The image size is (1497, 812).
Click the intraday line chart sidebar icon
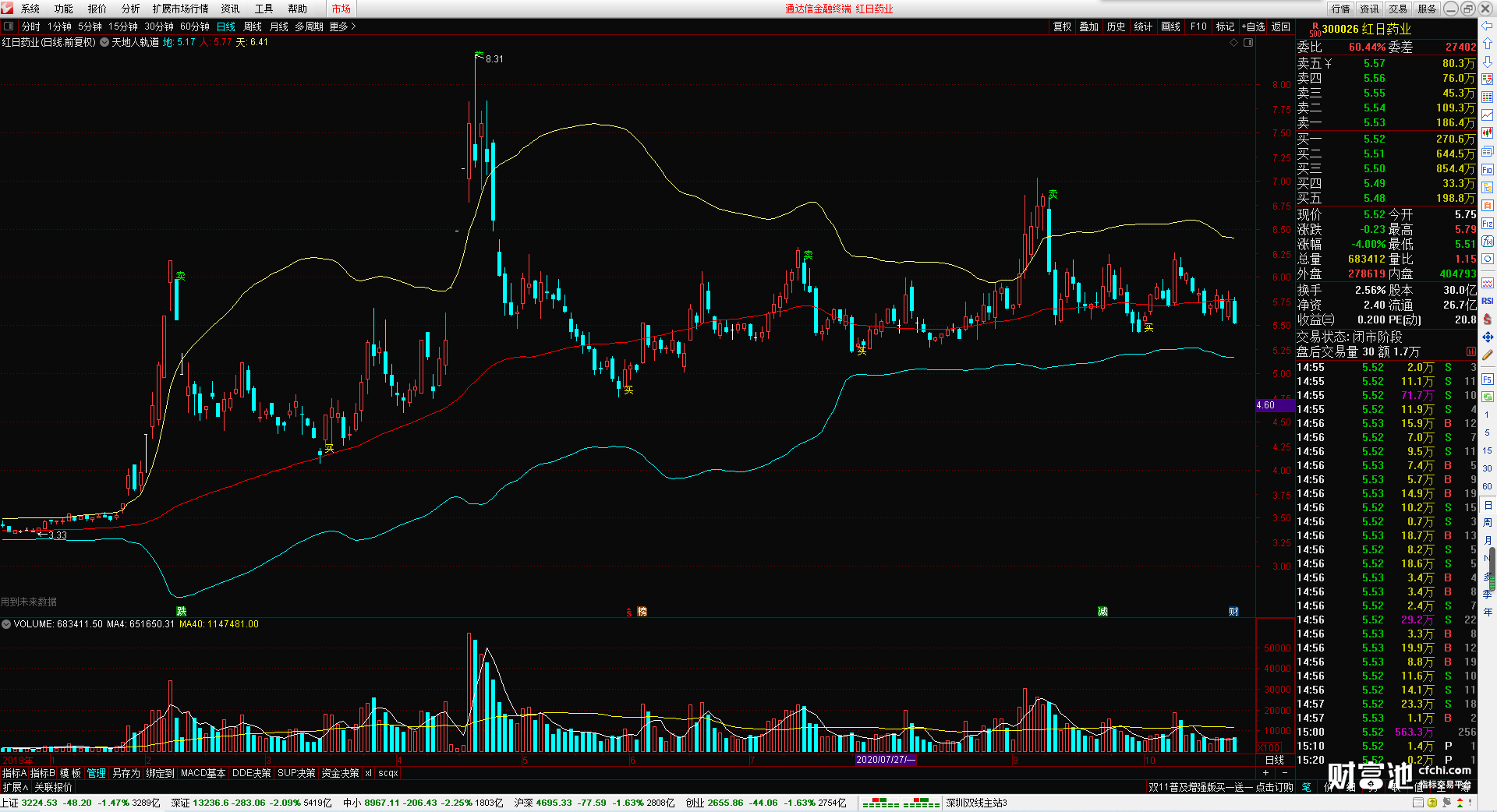[x=1487, y=115]
